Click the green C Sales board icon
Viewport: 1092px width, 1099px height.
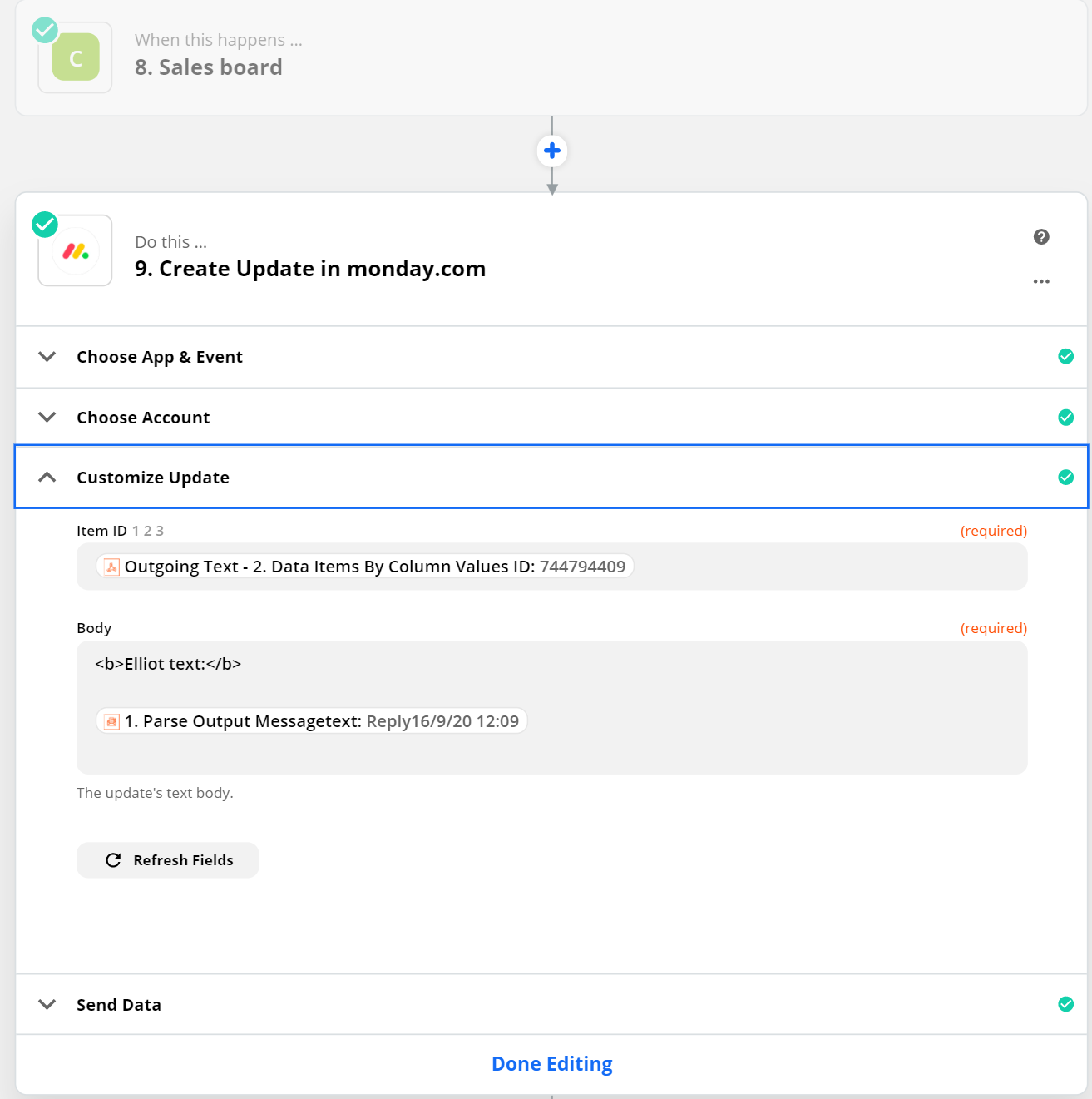click(x=76, y=57)
